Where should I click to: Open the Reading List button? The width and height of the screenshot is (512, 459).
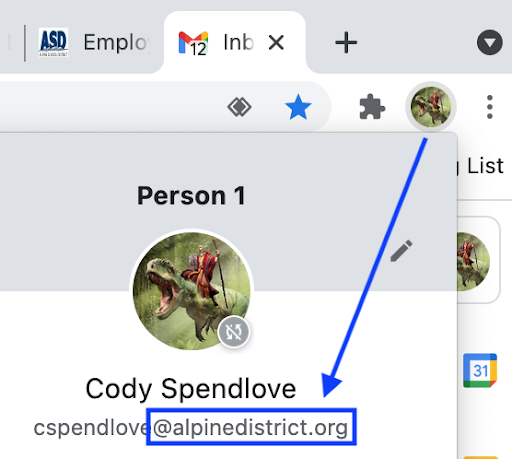tap(482, 166)
